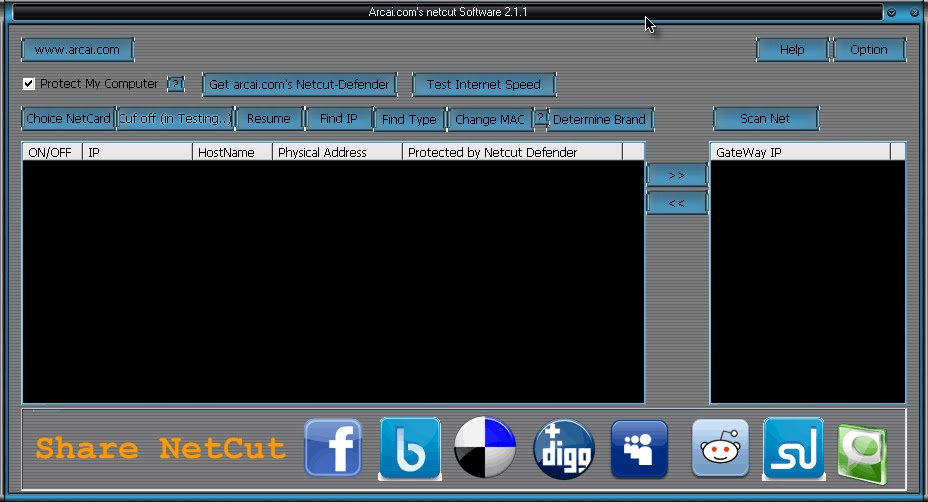This screenshot has height=502, width=928.
Task: Click the Share NetCut orange text
Action: click(x=161, y=449)
